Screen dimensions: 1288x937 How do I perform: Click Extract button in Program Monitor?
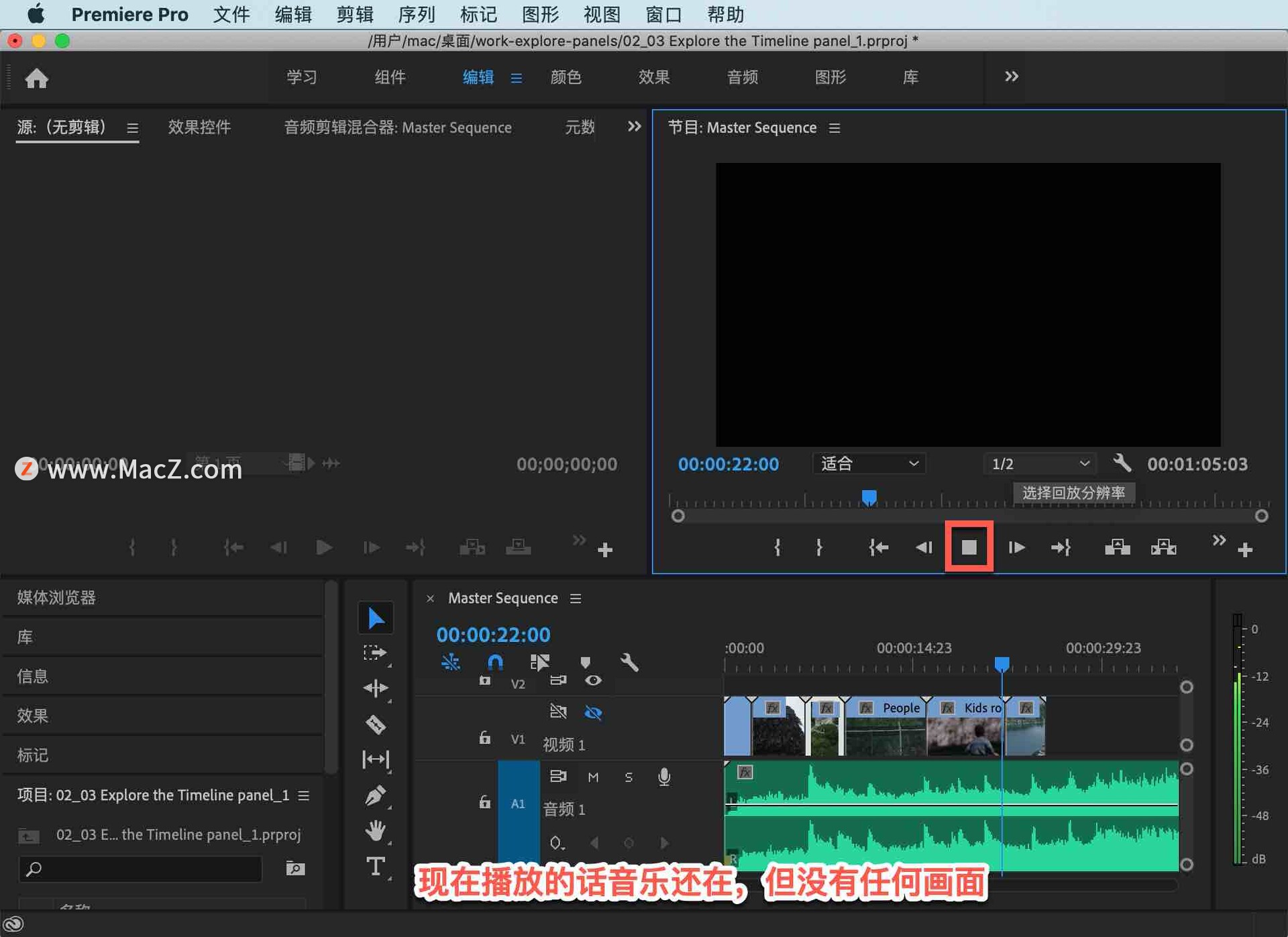point(1164,547)
